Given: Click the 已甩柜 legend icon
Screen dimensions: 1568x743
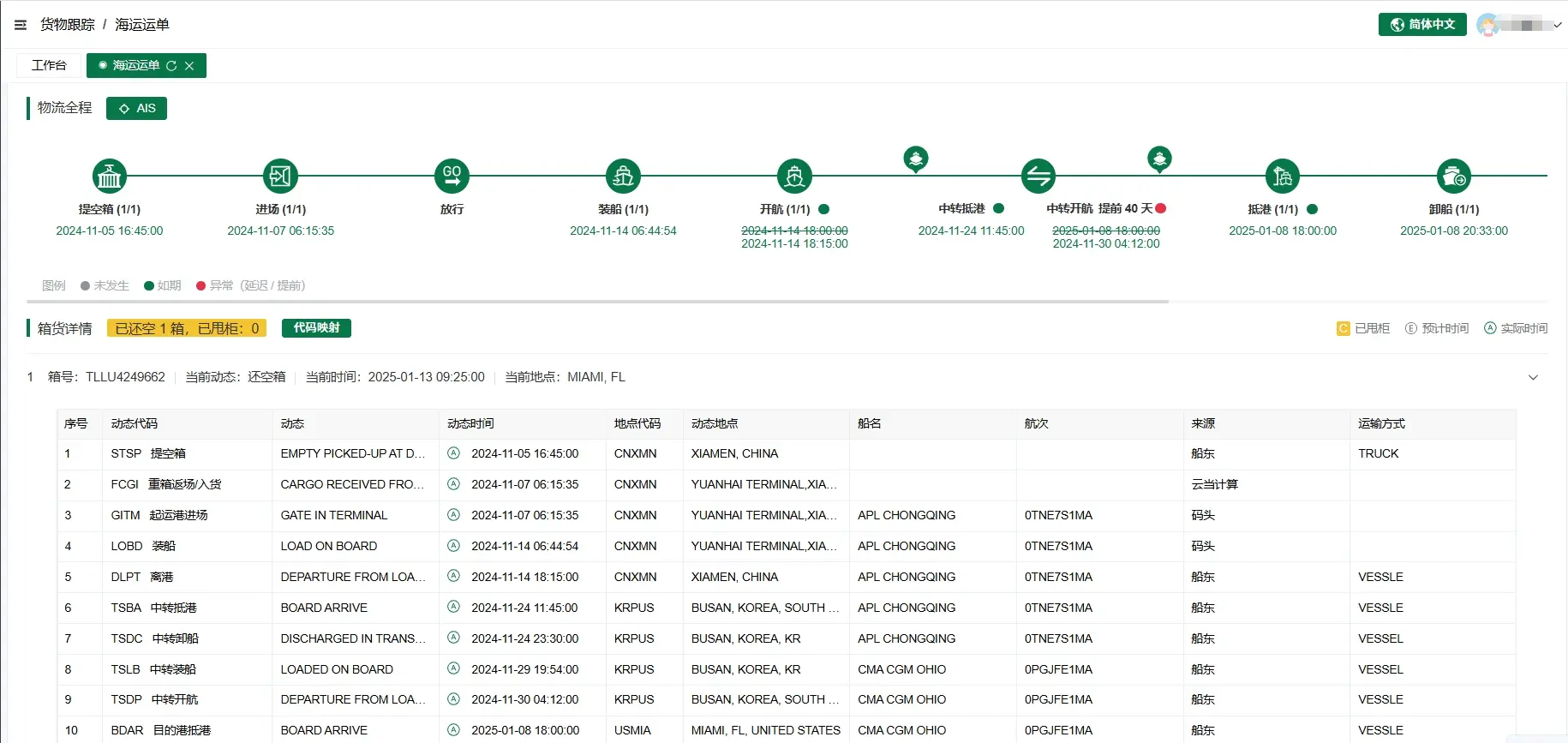Looking at the screenshot, I should [x=1343, y=328].
